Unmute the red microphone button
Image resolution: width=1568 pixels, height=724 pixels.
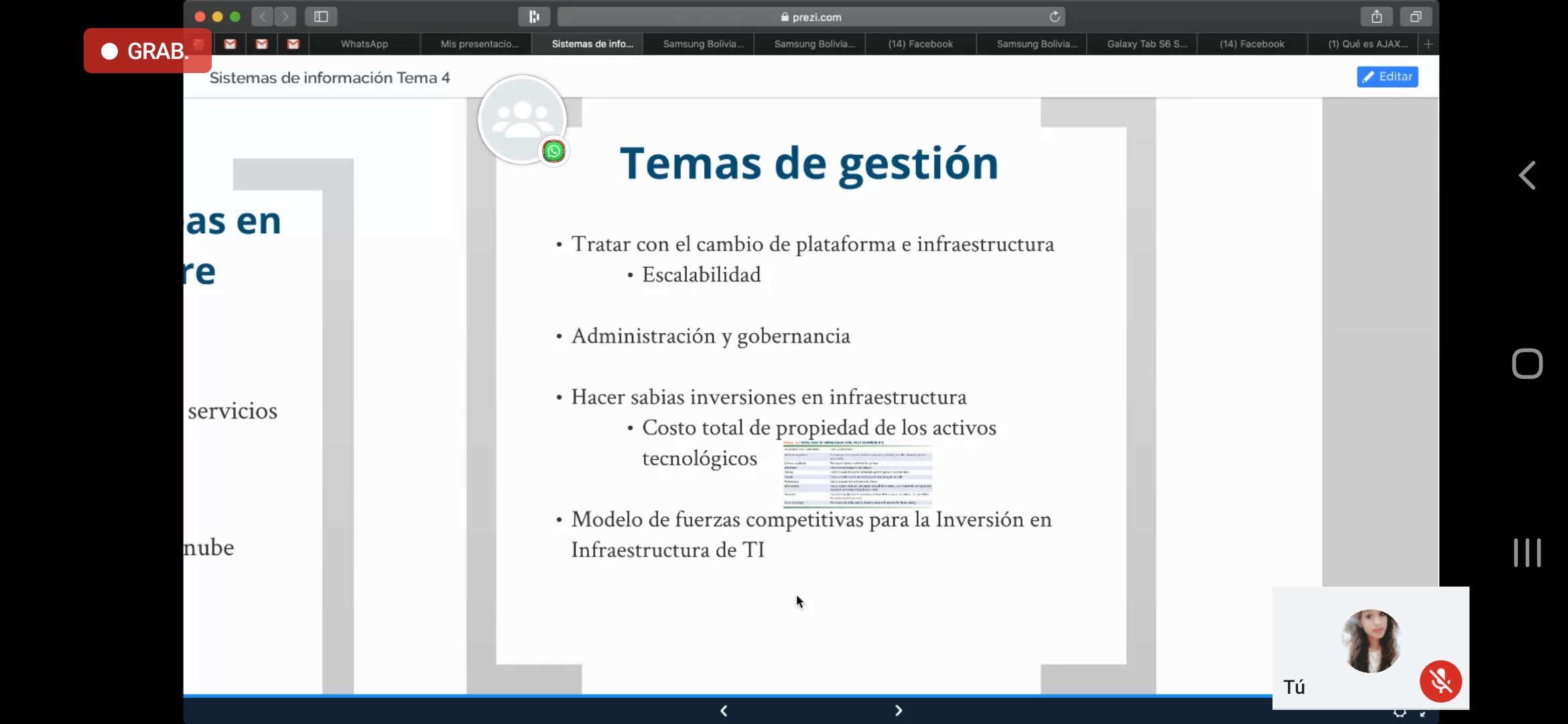[1440, 681]
